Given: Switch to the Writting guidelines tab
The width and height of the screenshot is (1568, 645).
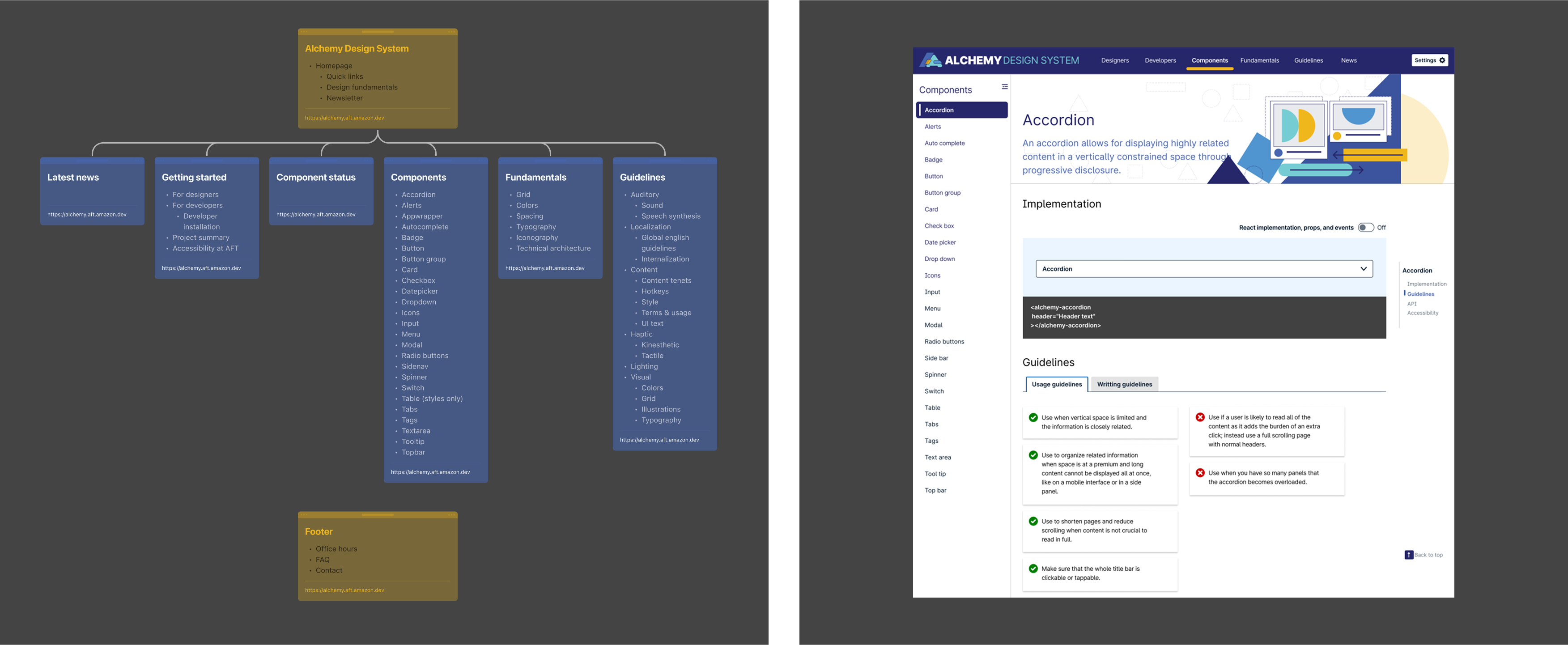Looking at the screenshot, I should point(1125,384).
